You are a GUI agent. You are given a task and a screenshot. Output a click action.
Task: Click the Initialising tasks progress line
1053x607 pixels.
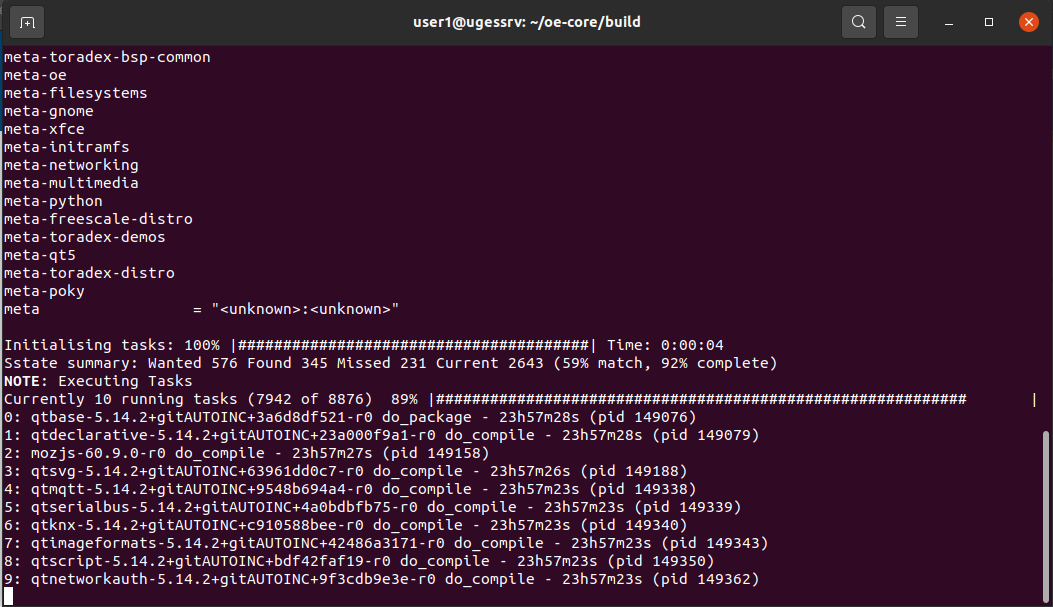(x=363, y=345)
